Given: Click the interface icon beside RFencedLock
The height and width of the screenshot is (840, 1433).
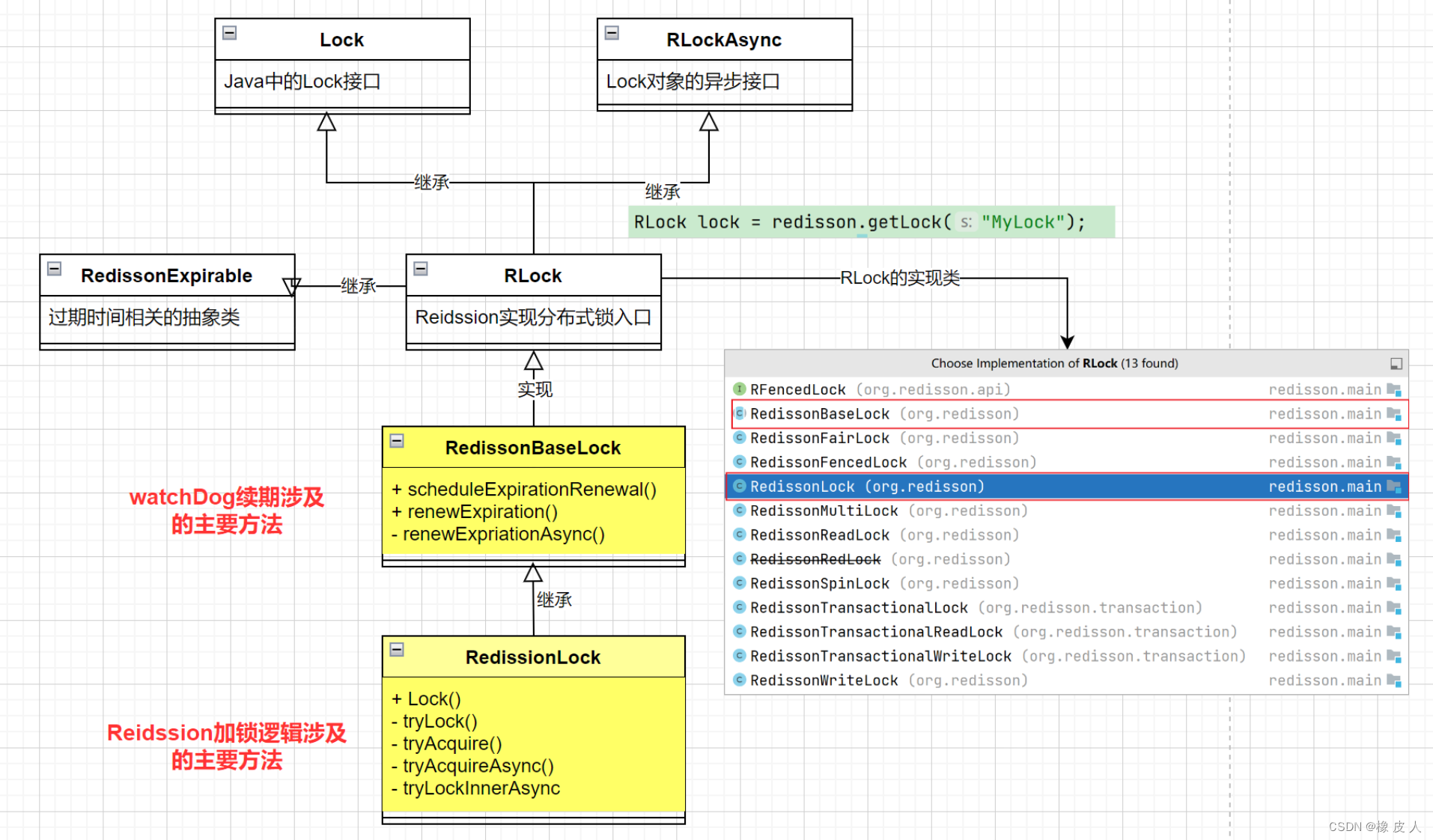Looking at the screenshot, I should click(739, 389).
